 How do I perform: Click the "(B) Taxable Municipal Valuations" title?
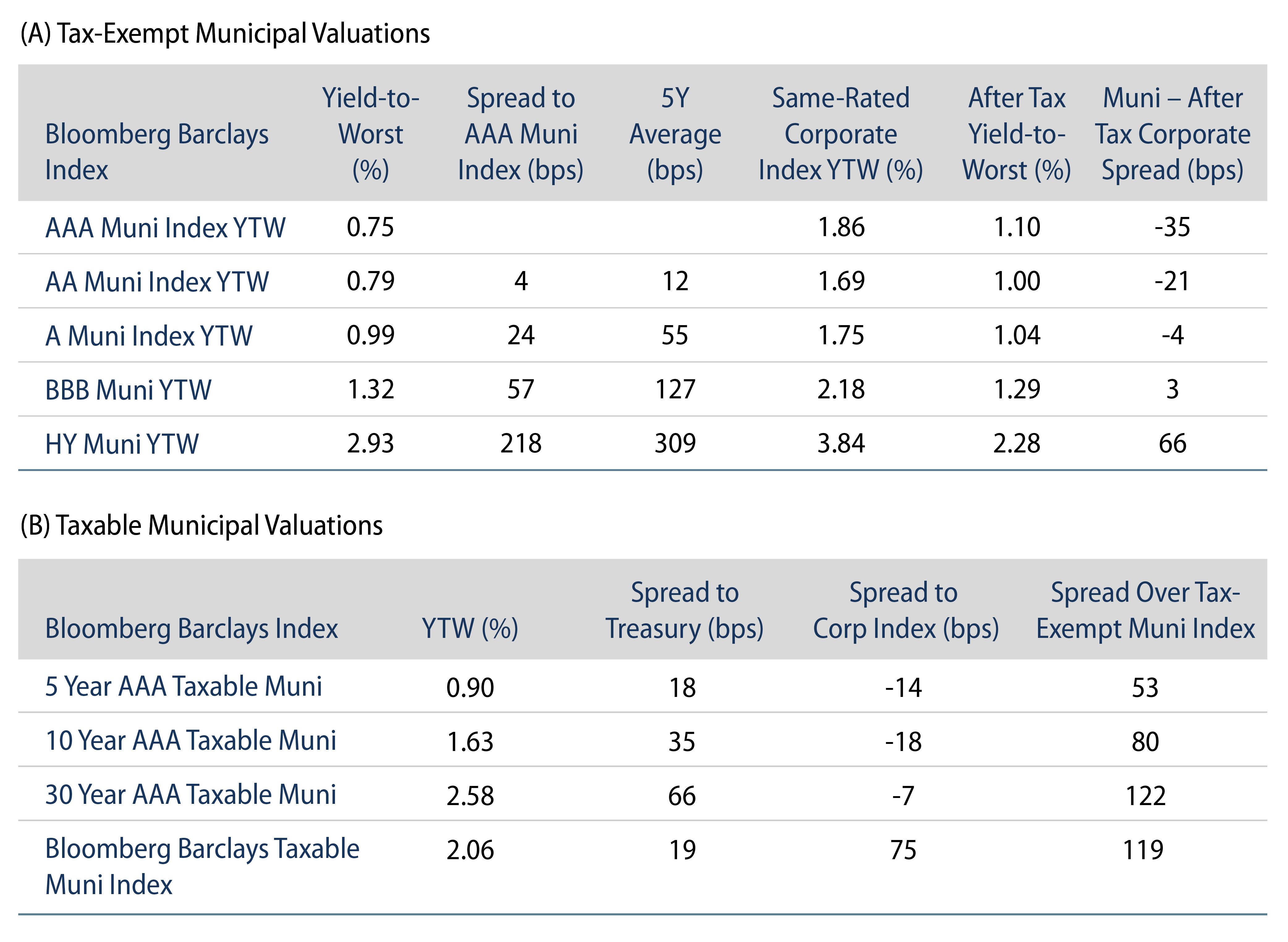point(201,525)
